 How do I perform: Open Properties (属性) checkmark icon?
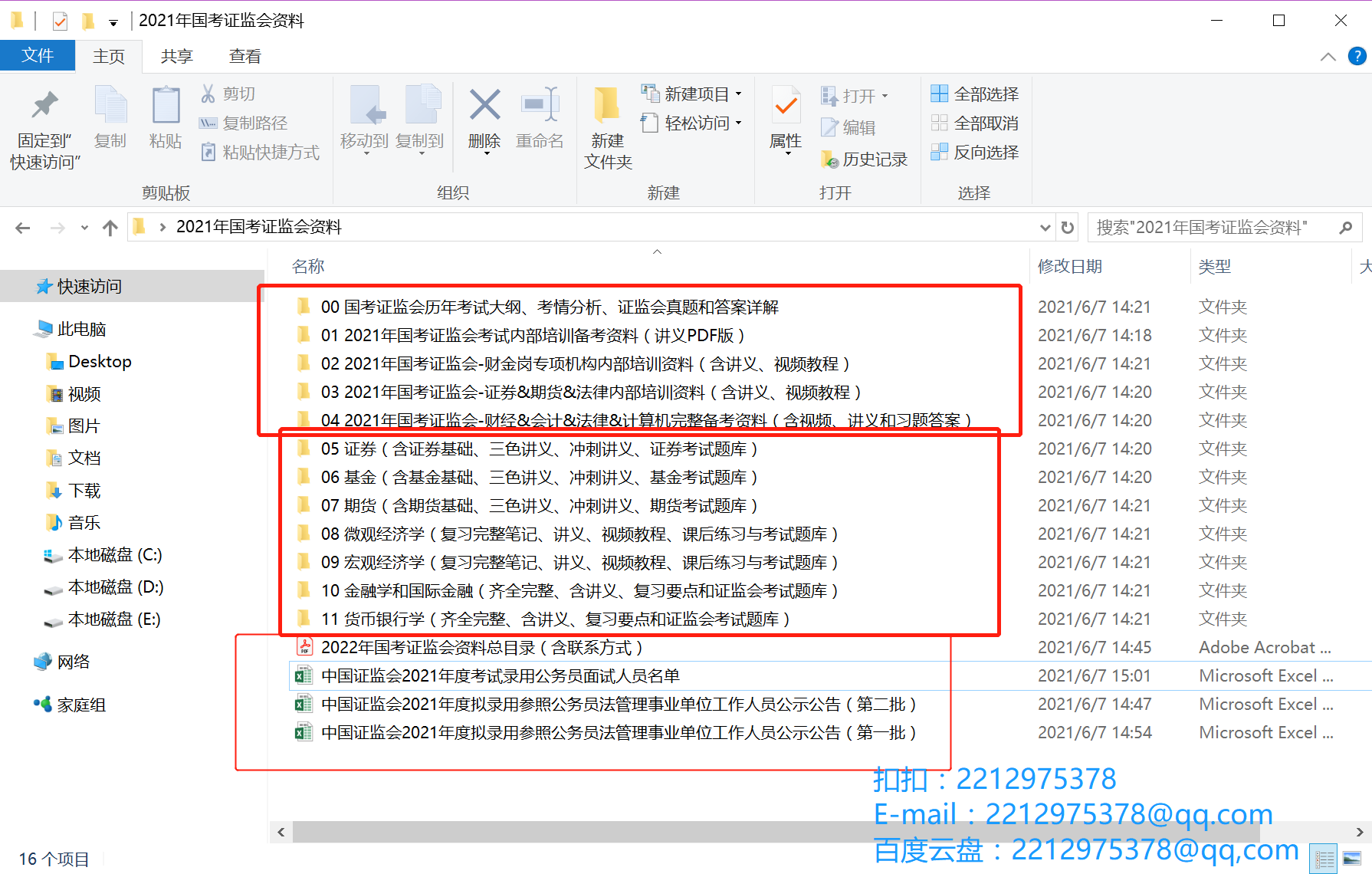786,106
